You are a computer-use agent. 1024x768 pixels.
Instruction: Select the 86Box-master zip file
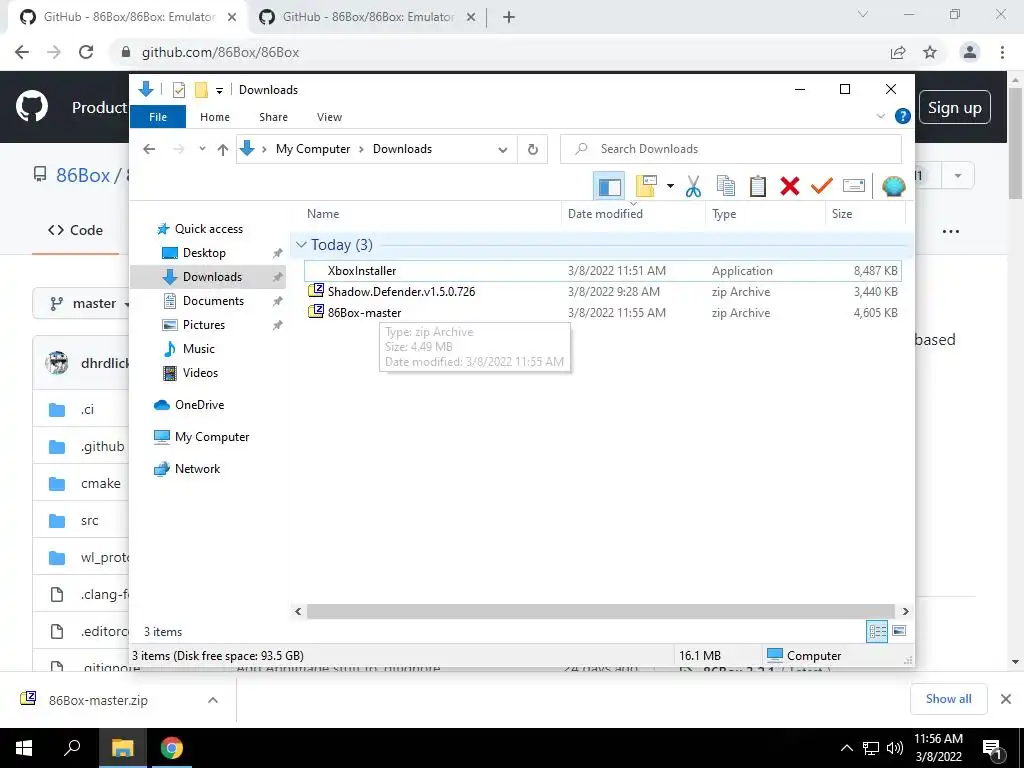(602, 313)
